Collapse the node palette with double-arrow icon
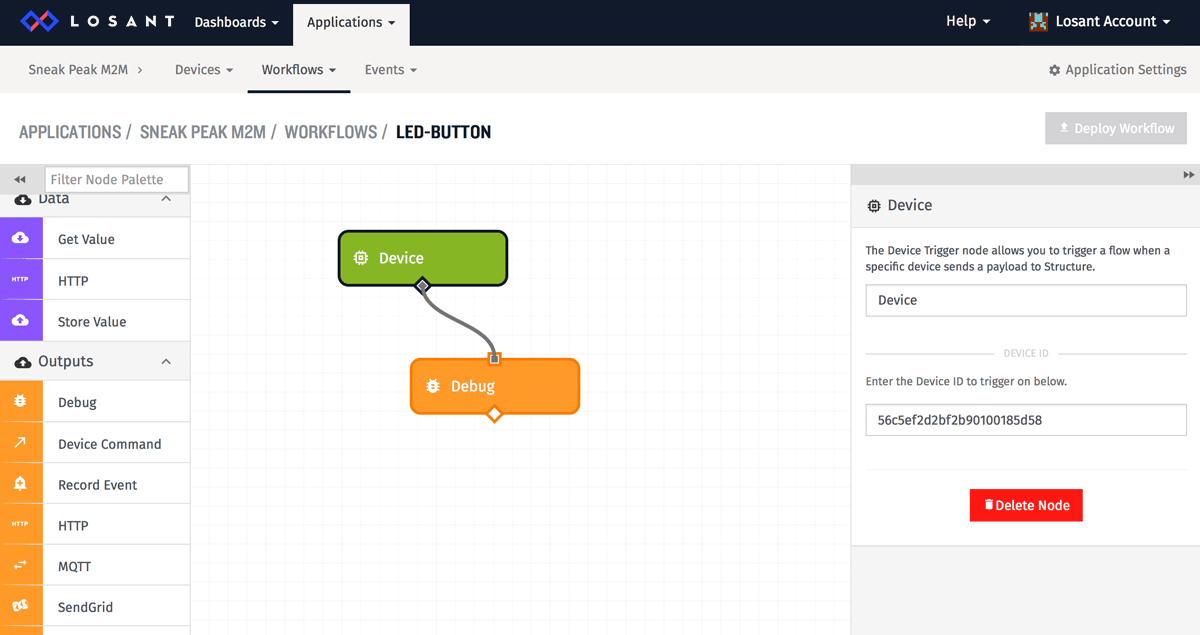The width and height of the screenshot is (1200, 635). 20,180
